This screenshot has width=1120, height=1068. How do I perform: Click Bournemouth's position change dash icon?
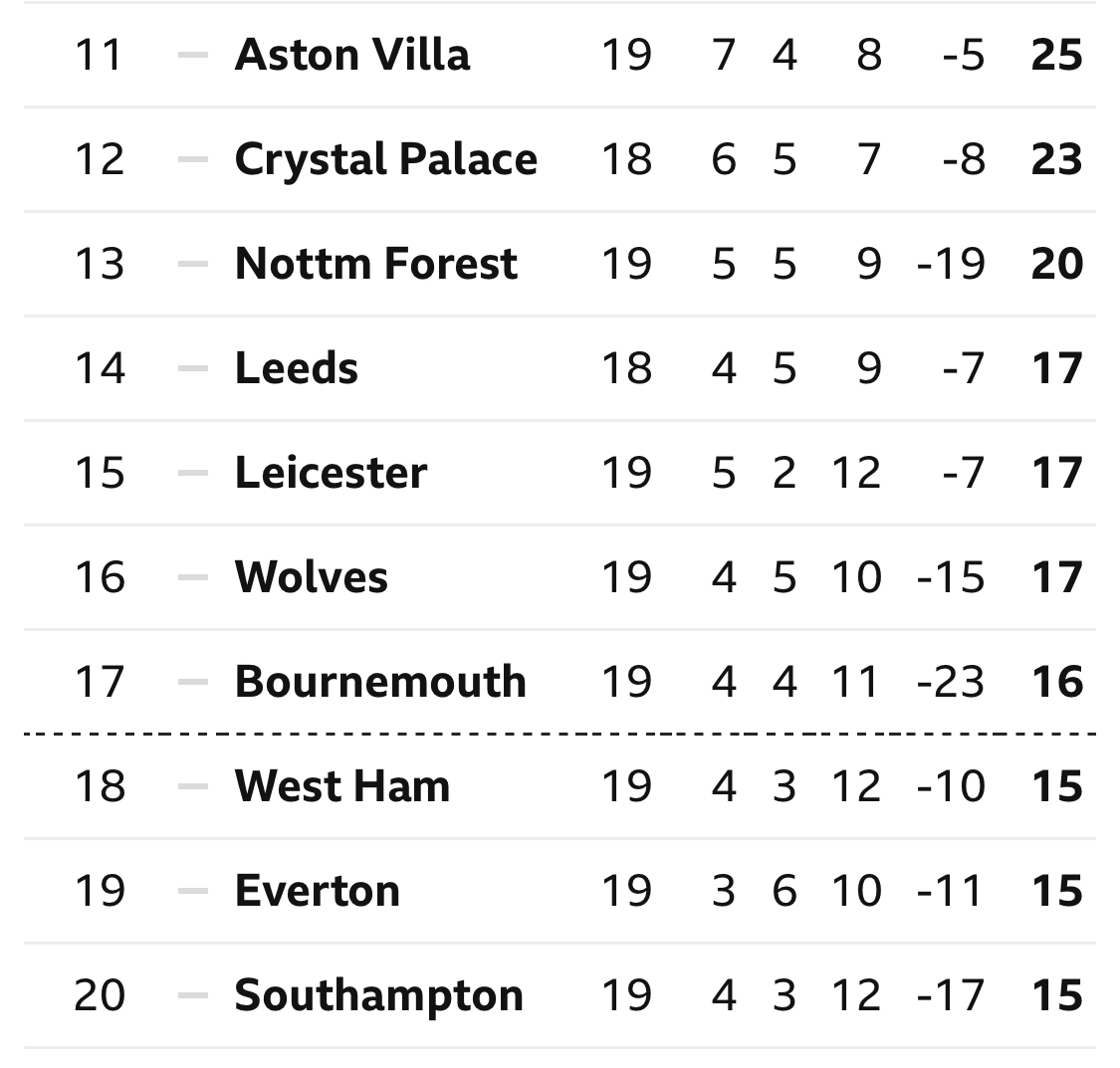point(193,681)
